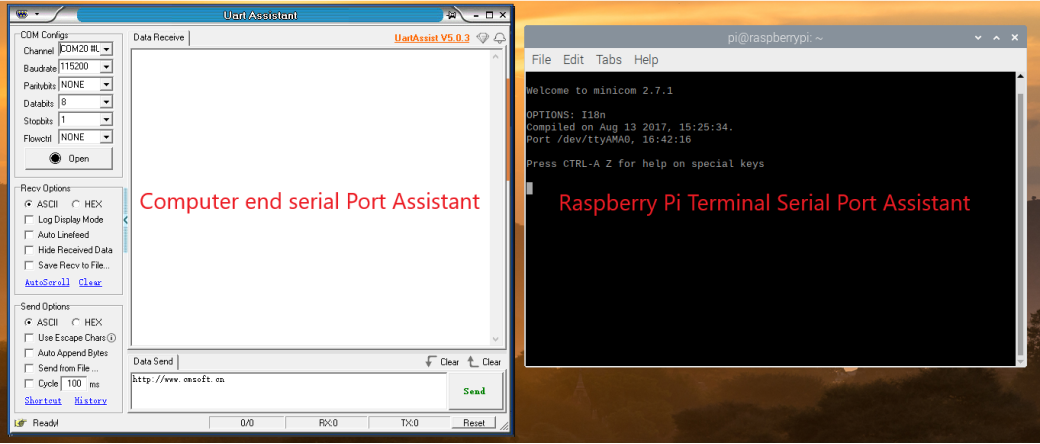Click the terminal window vertical scrollbar
1040x444 pixels.
[1019, 220]
